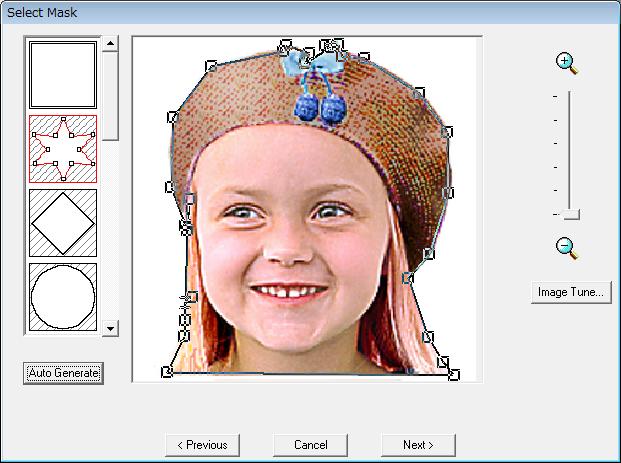The height and width of the screenshot is (463, 621).
Task: Go back with the Previous button
Action: (202, 445)
